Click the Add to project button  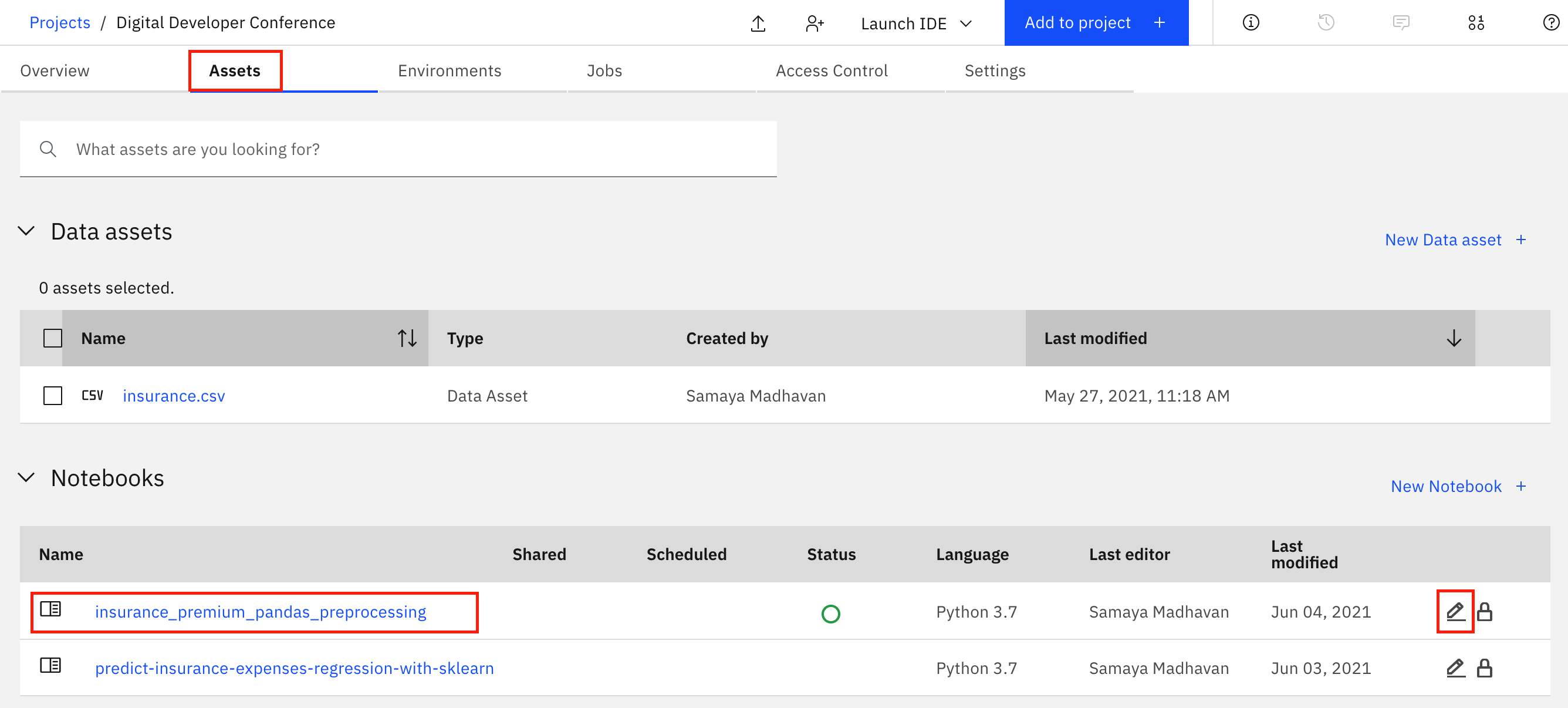(1096, 22)
